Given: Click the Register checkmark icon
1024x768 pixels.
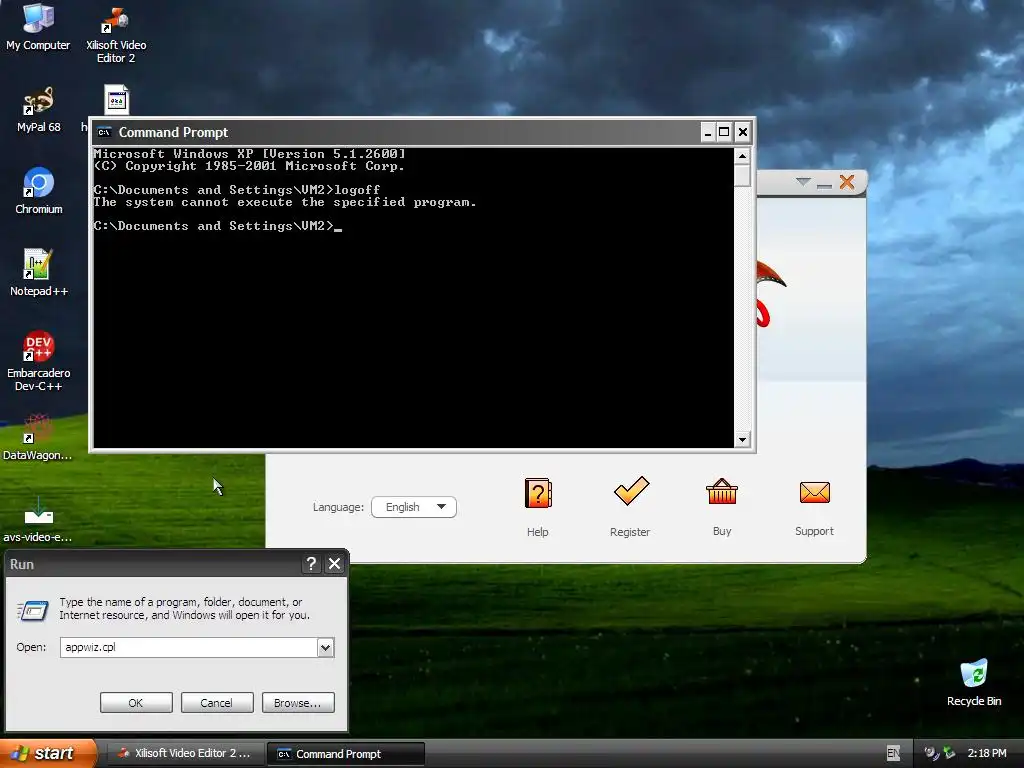Looking at the screenshot, I should (631, 491).
